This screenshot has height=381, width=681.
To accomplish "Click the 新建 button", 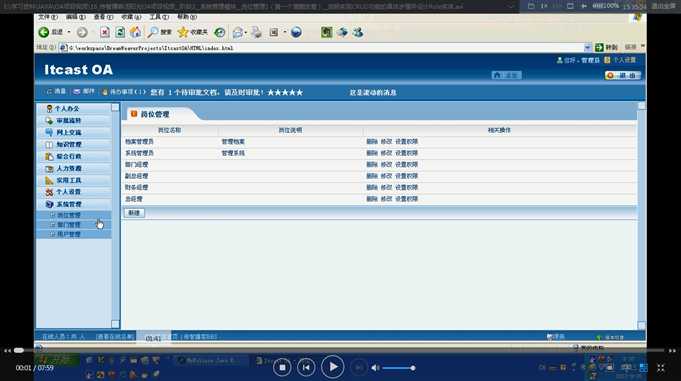I will 134,213.
